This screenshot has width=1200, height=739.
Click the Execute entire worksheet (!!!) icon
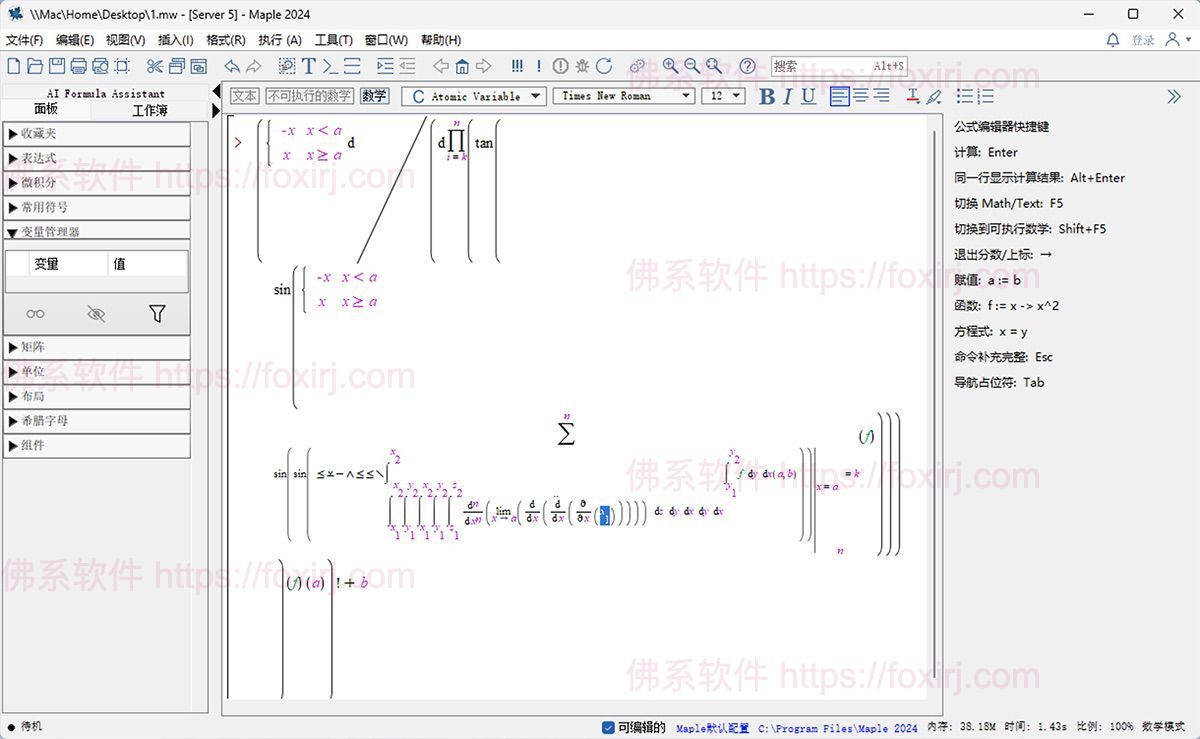point(517,66)
